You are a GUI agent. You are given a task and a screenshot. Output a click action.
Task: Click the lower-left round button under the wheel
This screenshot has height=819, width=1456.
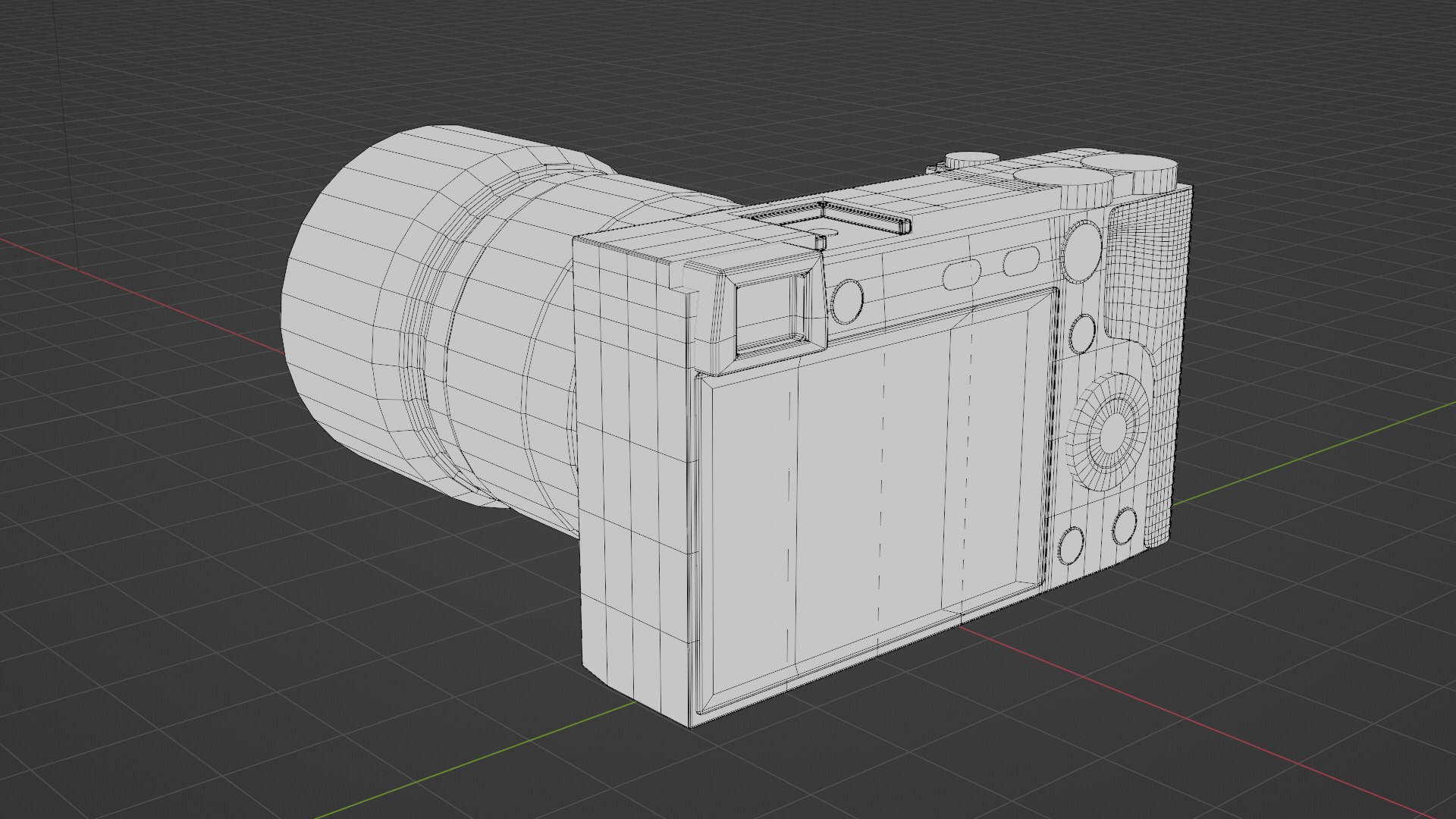(x=1071, y=547)
